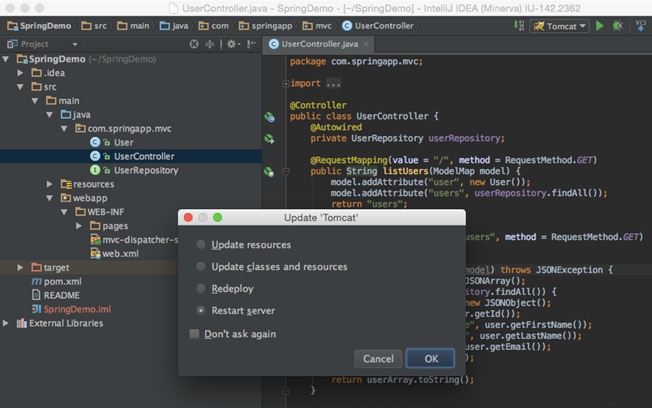Image resolution: width=652 pixels, height=408 pixels.
Task: Click the Make Project binary arrow icon
Action: point(519,26)
